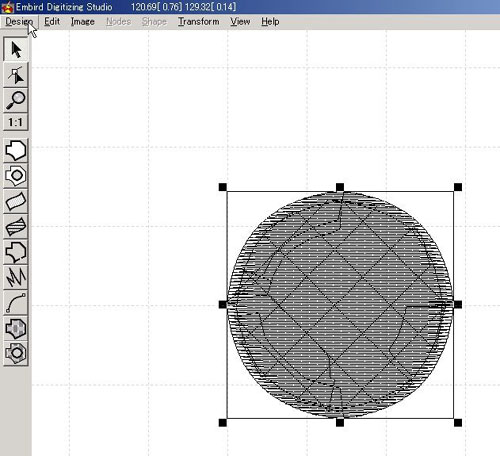Open the View menu

(240, 22)
